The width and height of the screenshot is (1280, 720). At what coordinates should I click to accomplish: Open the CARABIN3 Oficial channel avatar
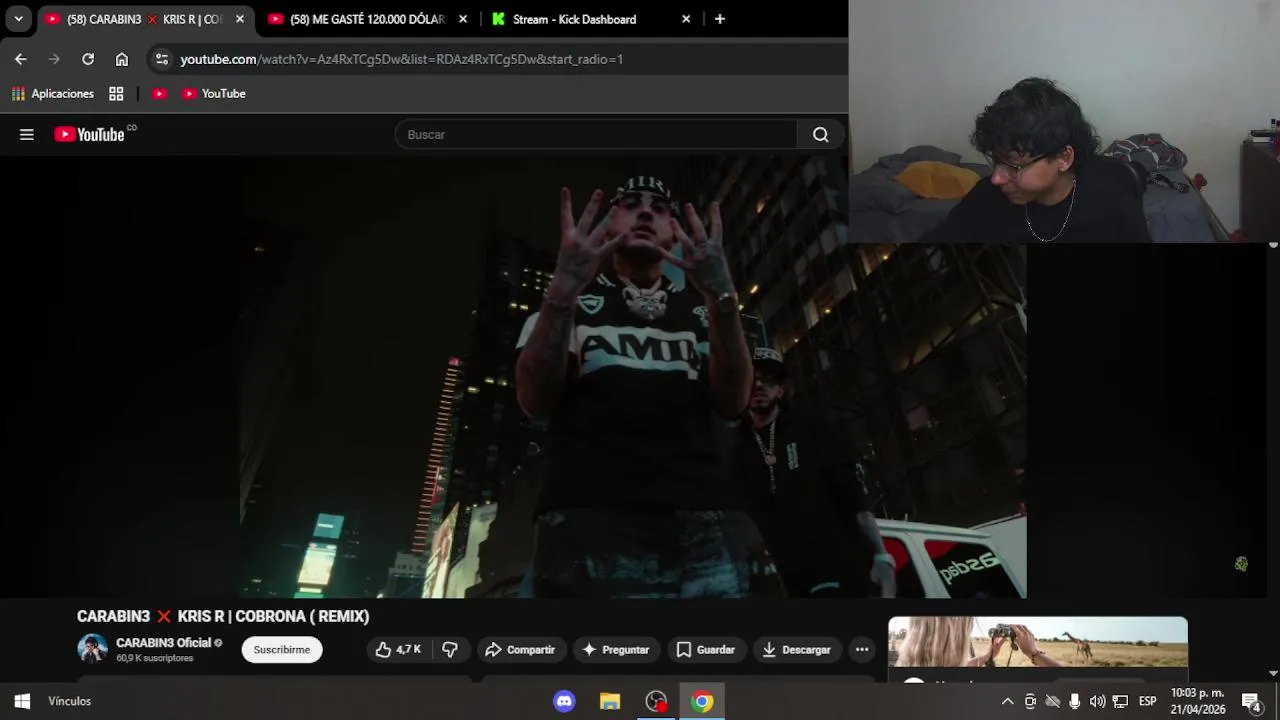[x=92, y=649]
